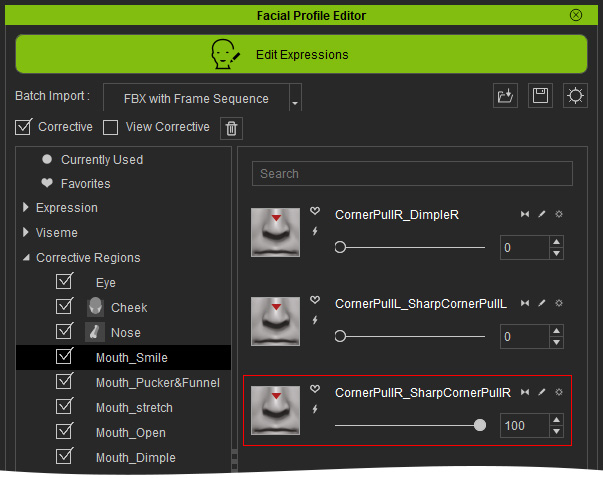Screen dimensions: 603x478
Task: Select the Favorites category
Action: (85, 184)
